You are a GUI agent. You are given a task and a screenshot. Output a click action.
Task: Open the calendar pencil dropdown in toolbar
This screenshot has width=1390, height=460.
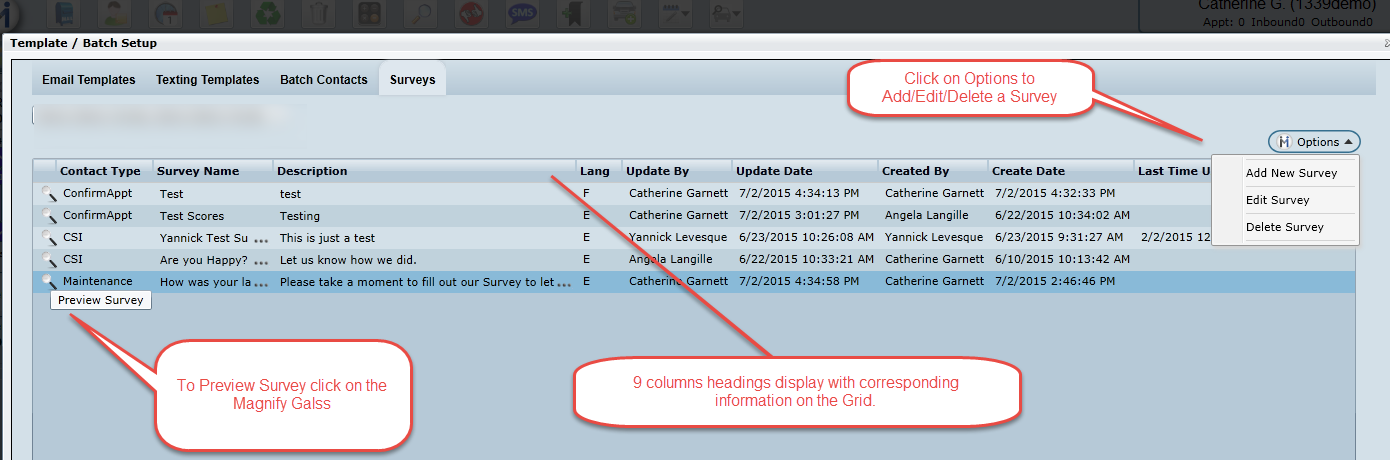click(x=680, y=14)
